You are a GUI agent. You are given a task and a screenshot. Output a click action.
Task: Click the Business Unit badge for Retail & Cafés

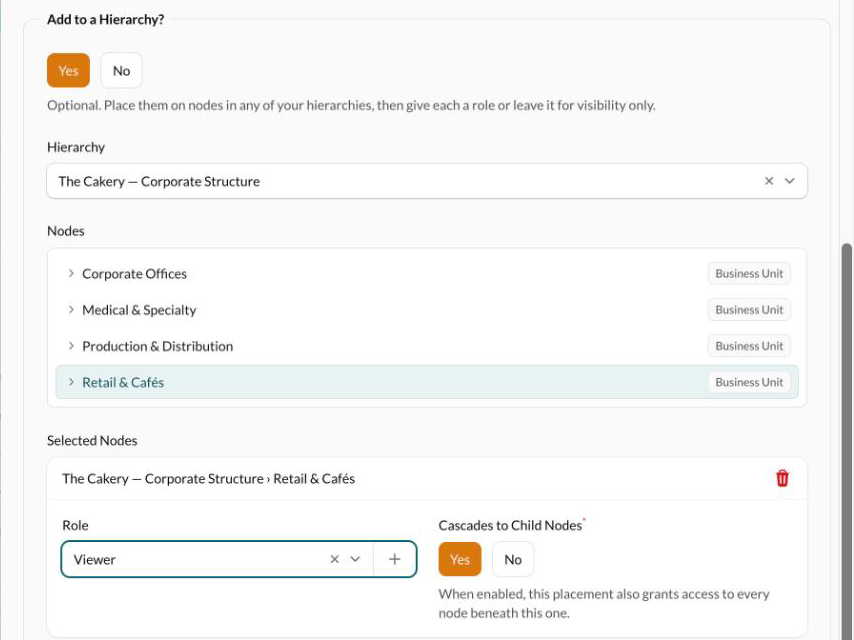click(x=749, y=382)
